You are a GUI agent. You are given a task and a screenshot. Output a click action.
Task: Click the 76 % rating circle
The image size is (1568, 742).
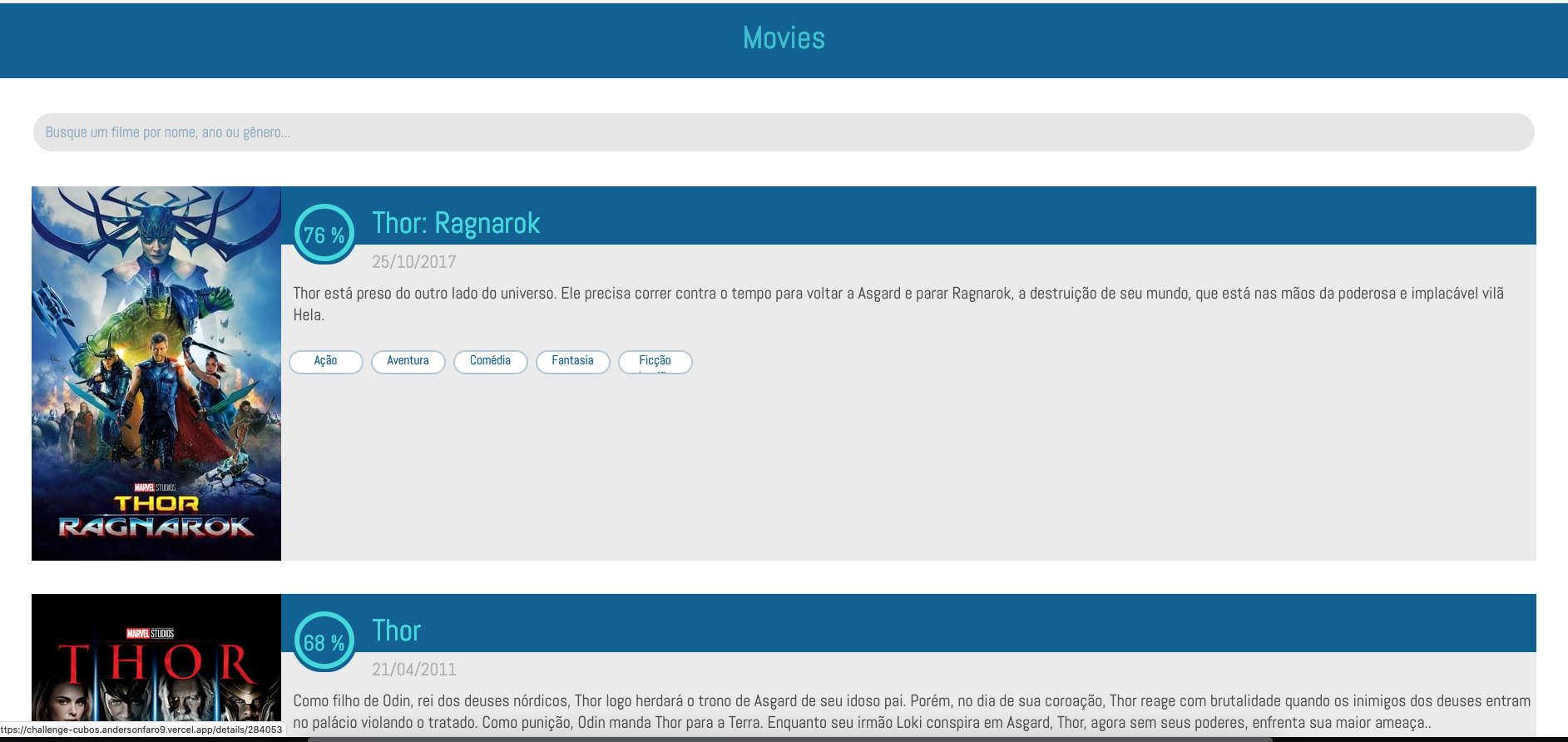tap(324, 235)
